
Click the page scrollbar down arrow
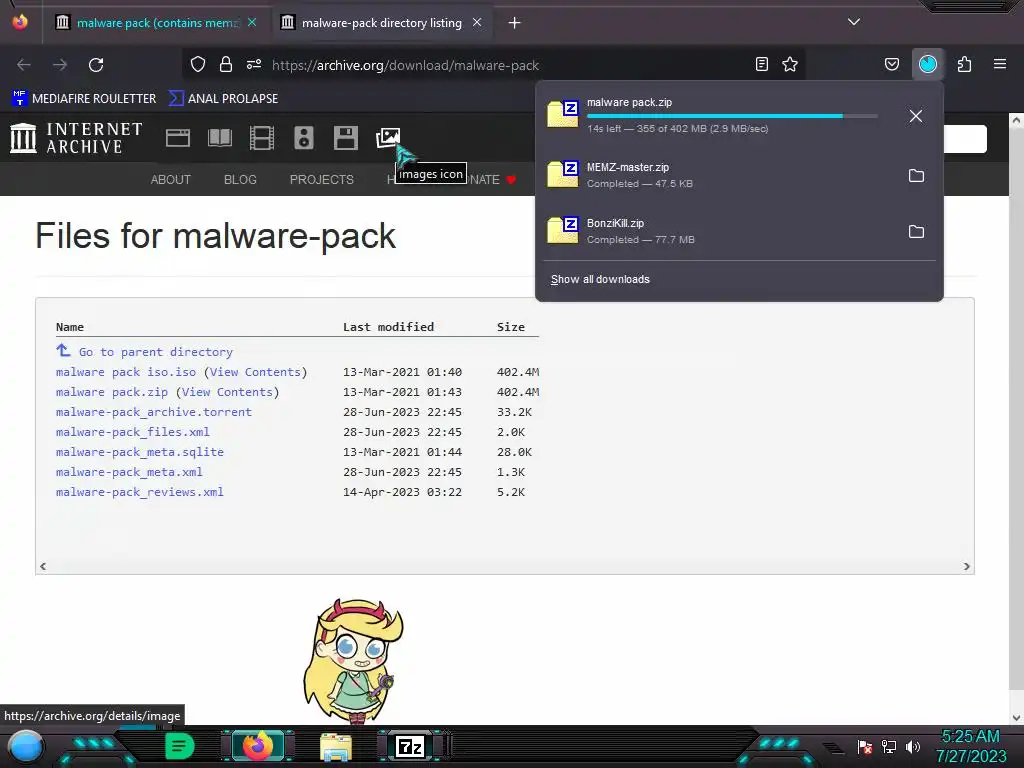(x=1016, y=718)
